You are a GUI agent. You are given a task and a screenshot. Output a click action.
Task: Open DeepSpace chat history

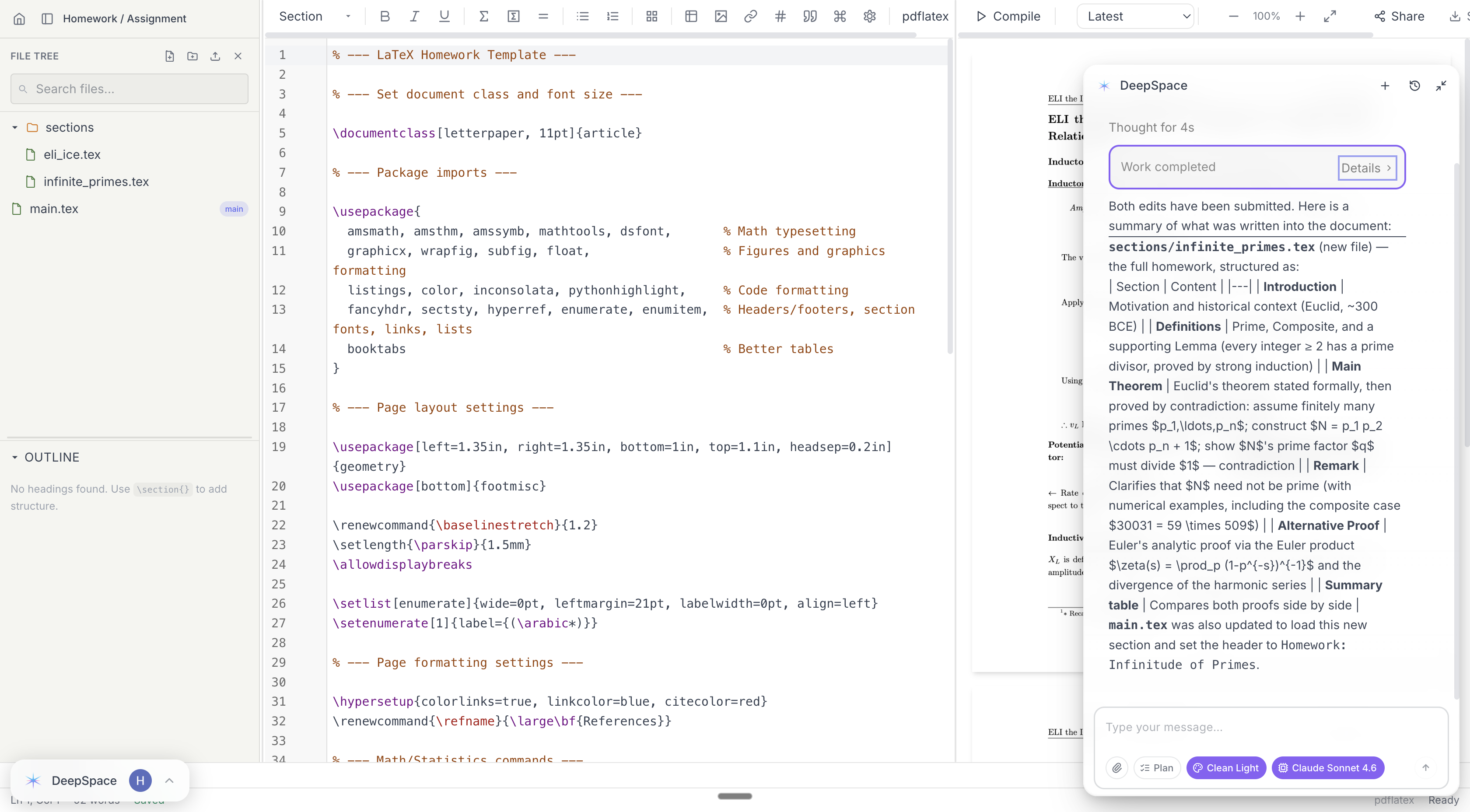click(x=1414, y=86)
